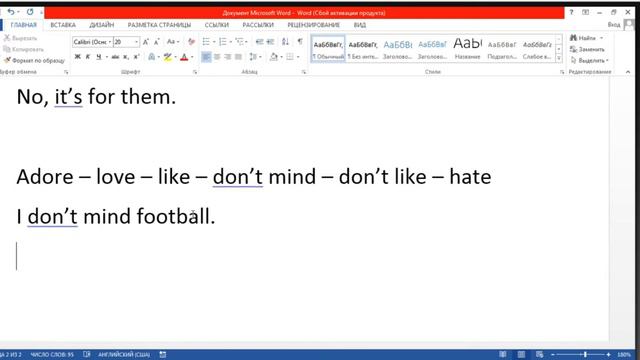640x360 pixels.
Task: Apply the Название title style
Action: 468,49
